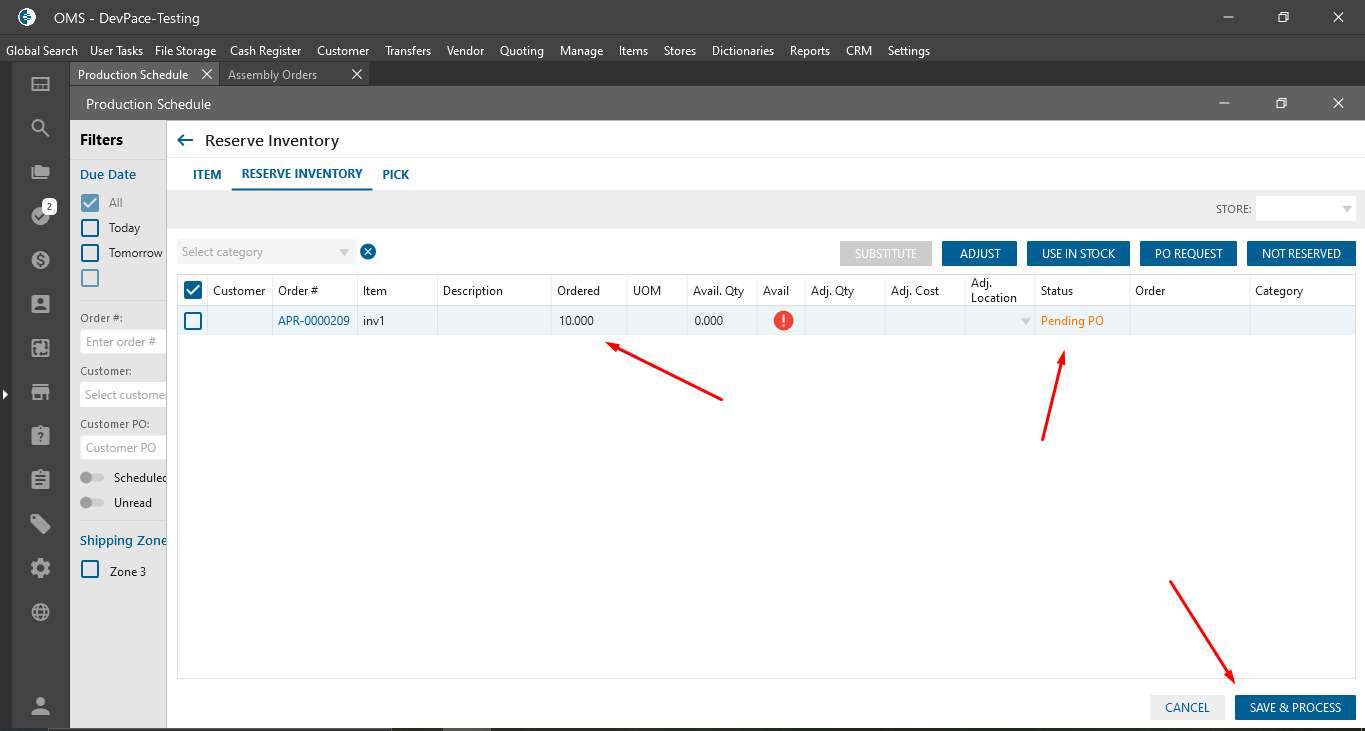
Task: Open the storefront icon in sidebar
Action: [x=40, y=392]
